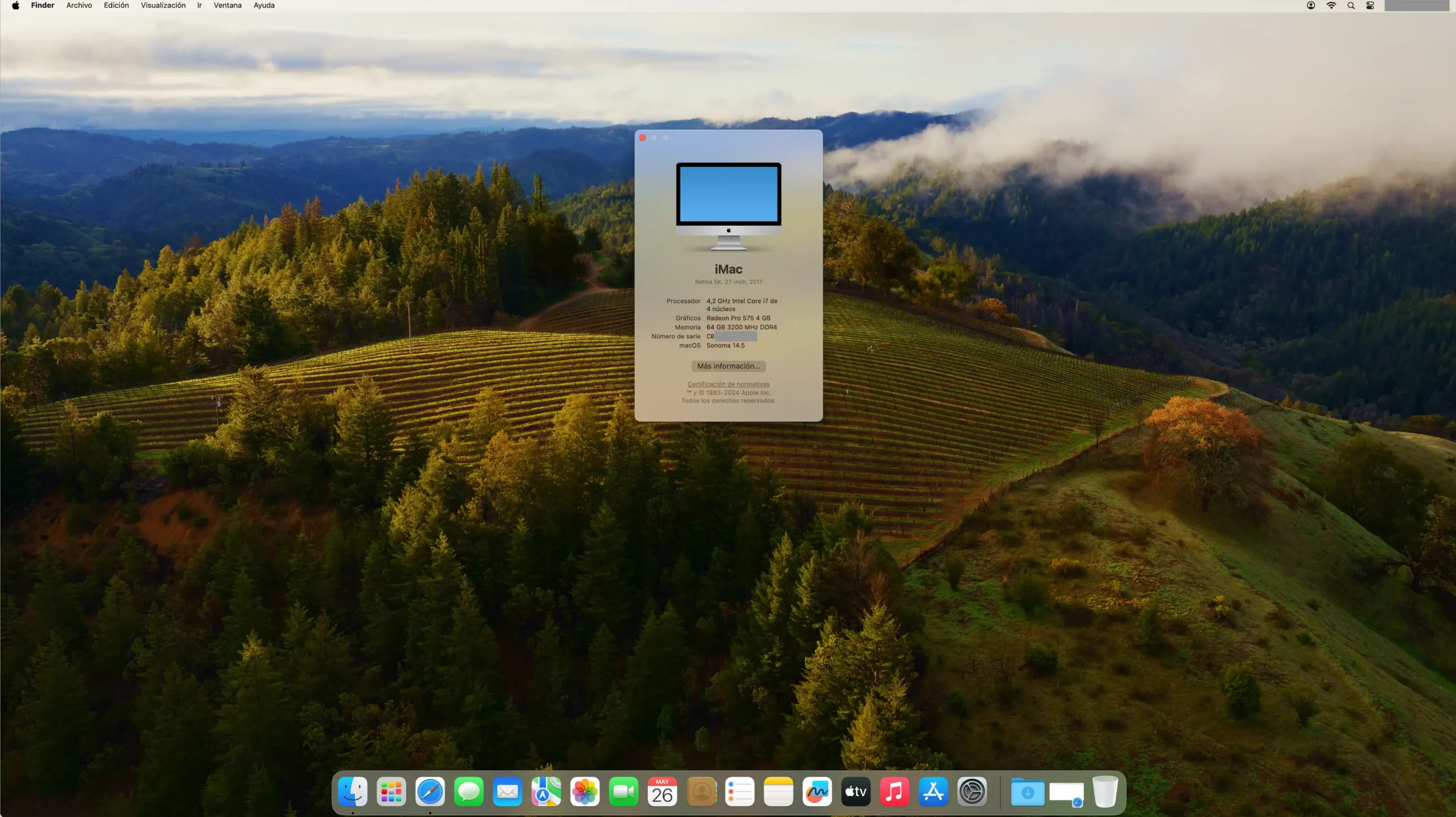Click the 'Todos los derechos reservados.' text
1456x817 pixels.
[729, 401]
